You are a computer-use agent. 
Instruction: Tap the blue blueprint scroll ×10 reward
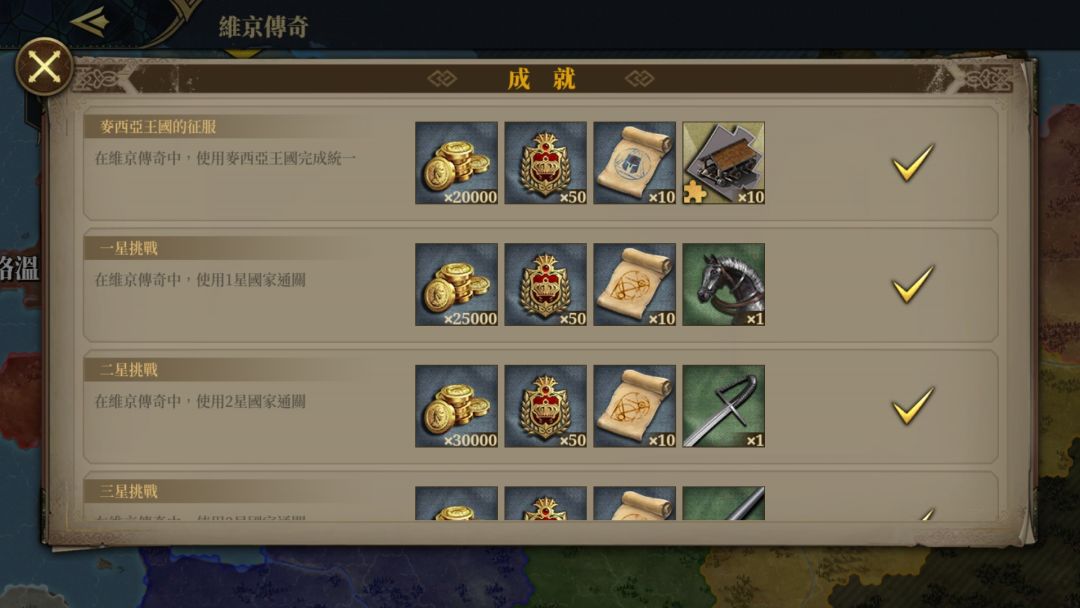click(634, 163)
